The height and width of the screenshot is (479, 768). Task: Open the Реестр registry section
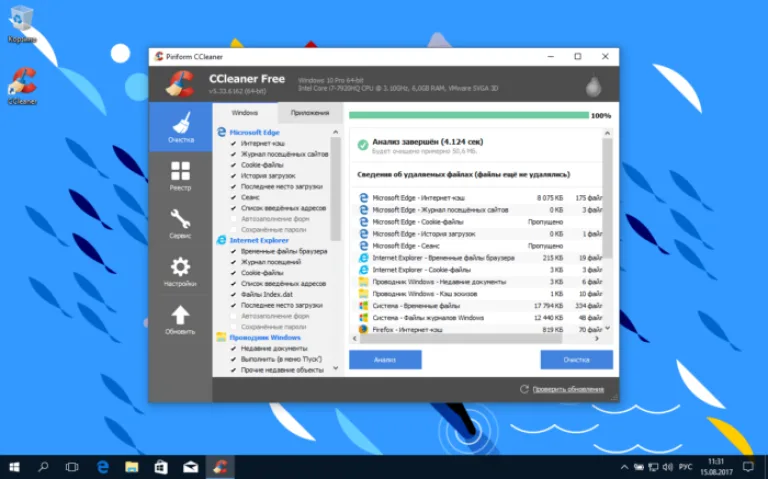[180, 175]
